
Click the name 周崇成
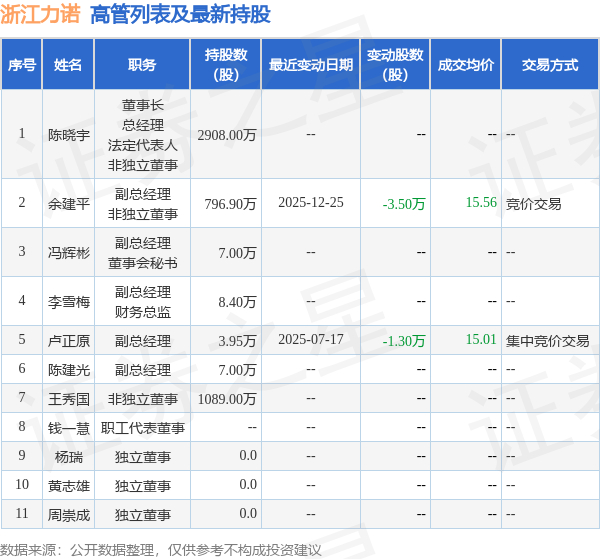coord(69,515)
